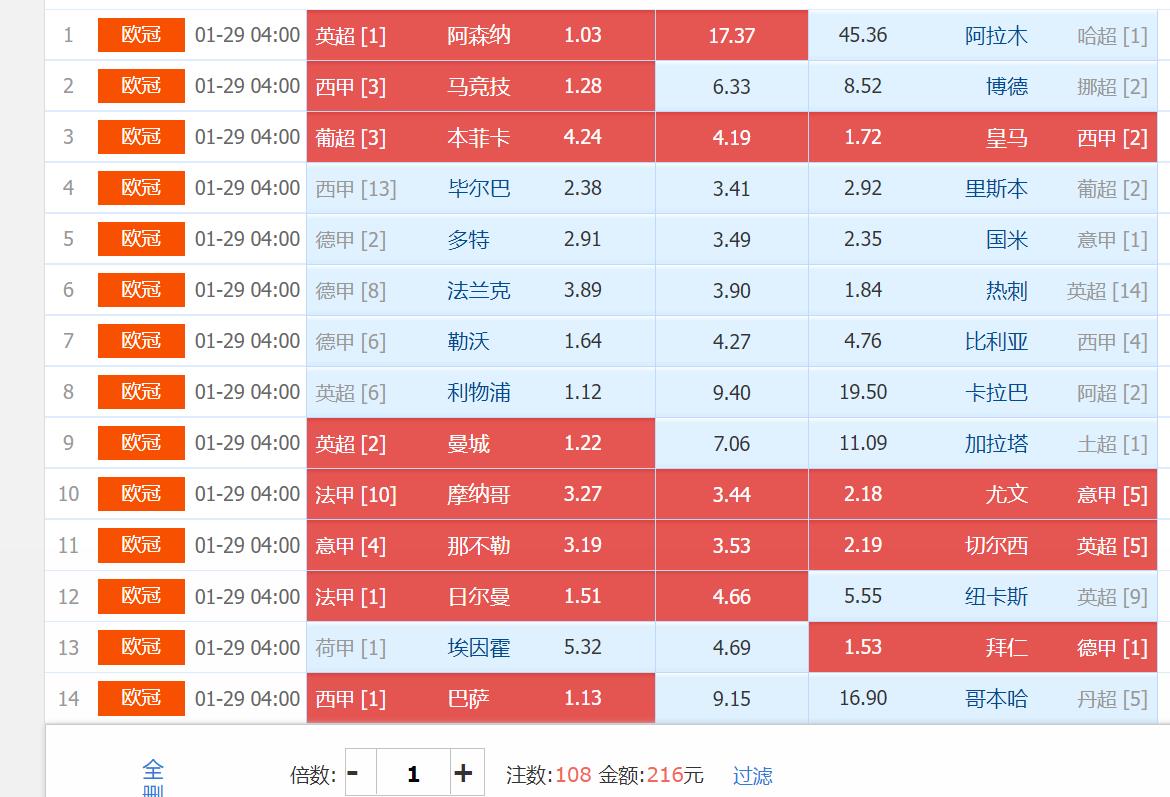
Task: Click the 欧冠 badge on the 利物浦 row
Action: pos(141,391)
